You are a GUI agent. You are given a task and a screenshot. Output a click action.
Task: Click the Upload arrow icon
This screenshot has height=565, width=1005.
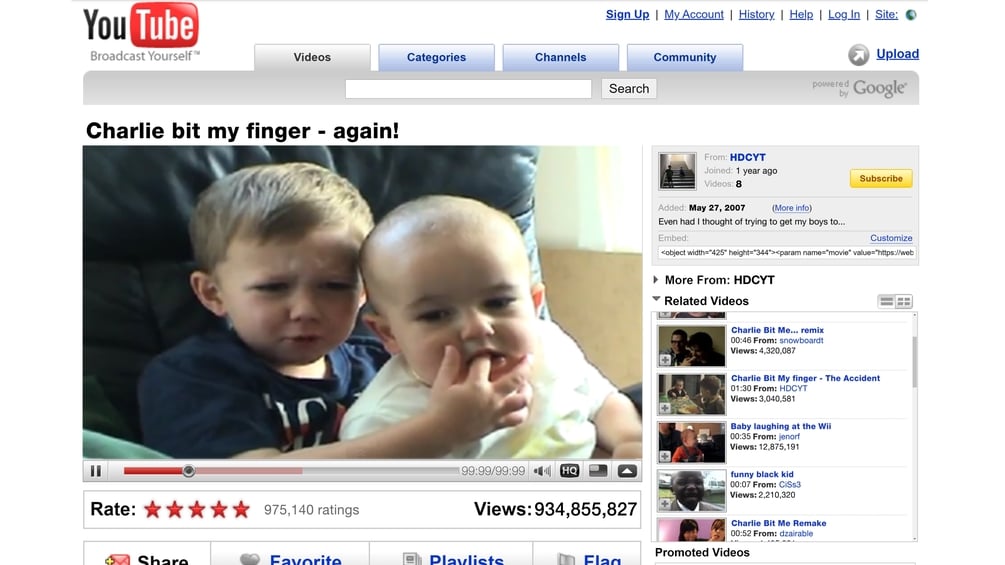tap(859, 55)
